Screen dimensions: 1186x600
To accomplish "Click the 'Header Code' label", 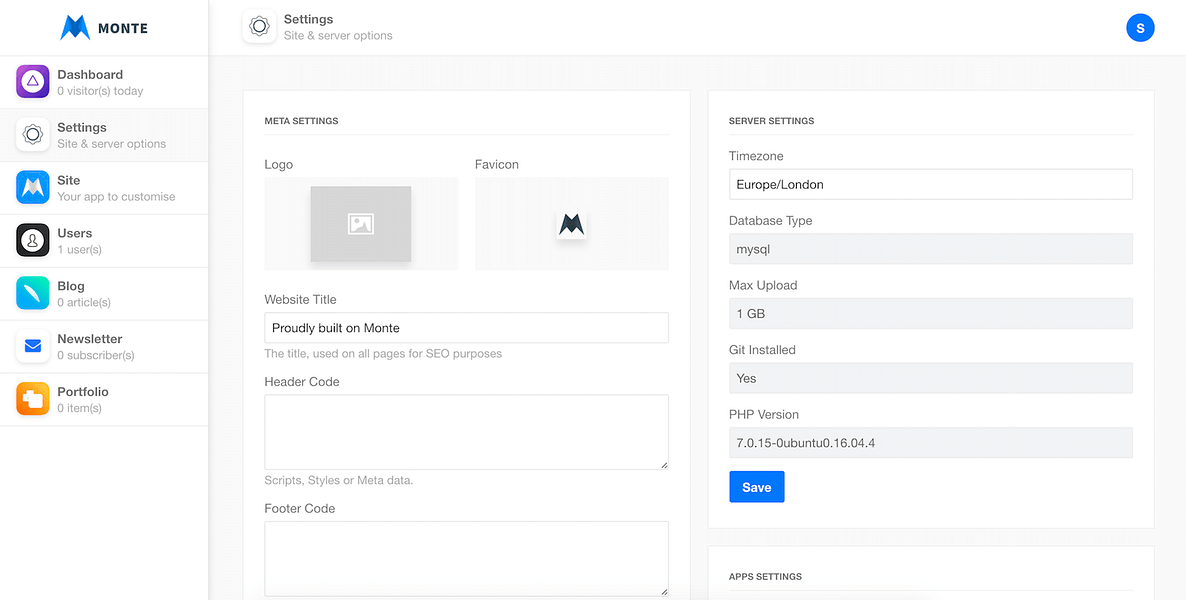I will 302,381.
